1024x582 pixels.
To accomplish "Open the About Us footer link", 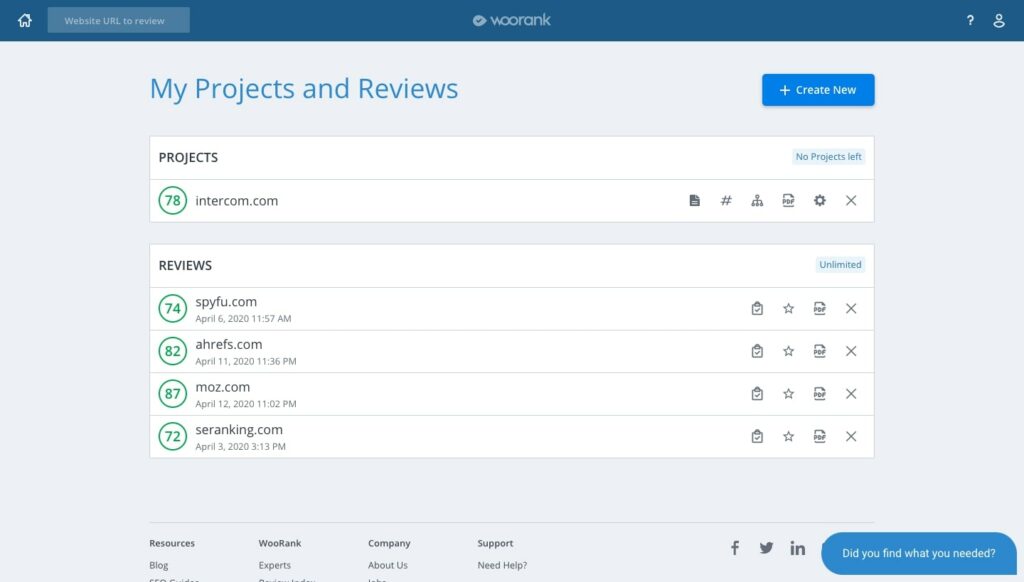I will [388, 565].
